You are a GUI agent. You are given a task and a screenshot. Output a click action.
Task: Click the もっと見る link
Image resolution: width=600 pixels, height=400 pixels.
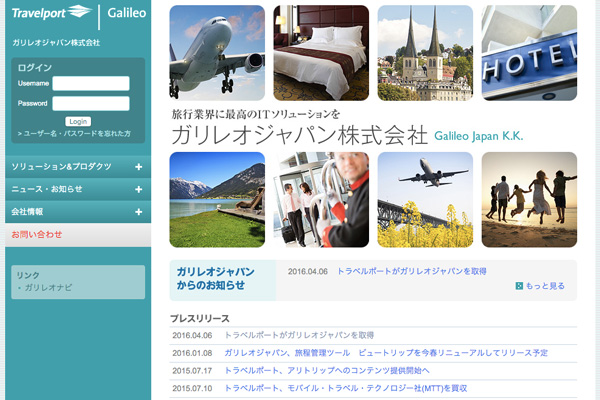click(x=545, y=286)
